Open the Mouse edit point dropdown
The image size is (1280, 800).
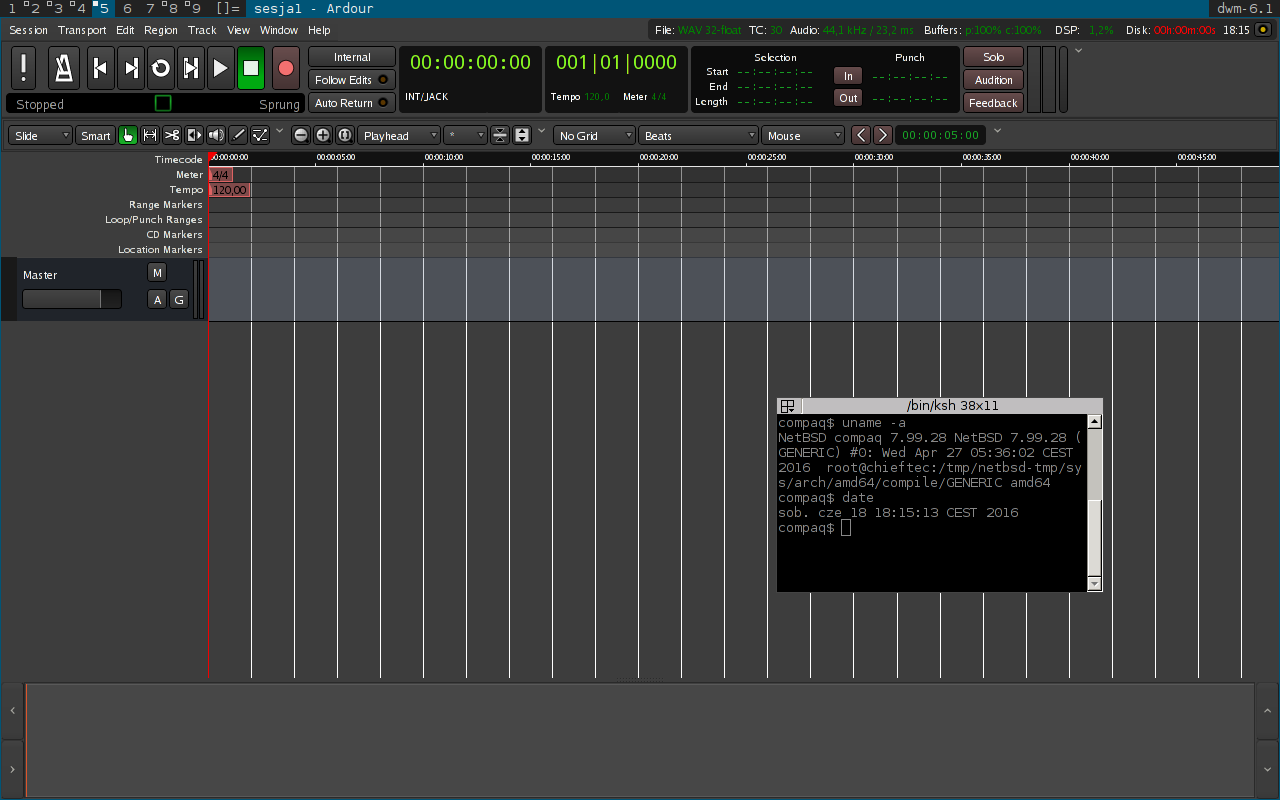[804, 135]
